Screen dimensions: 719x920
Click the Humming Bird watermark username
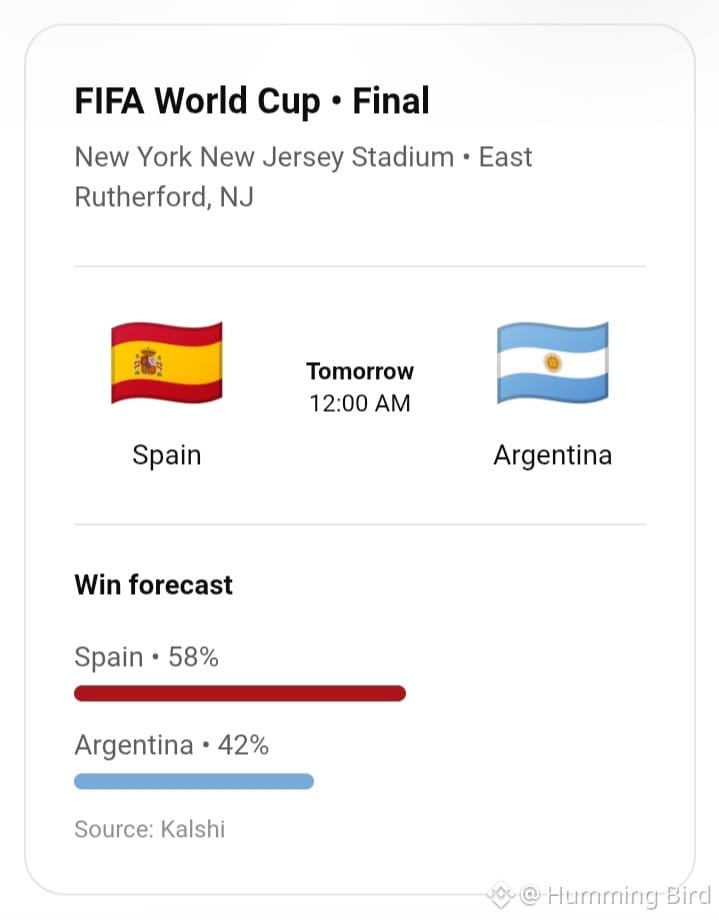coord(629,895)
